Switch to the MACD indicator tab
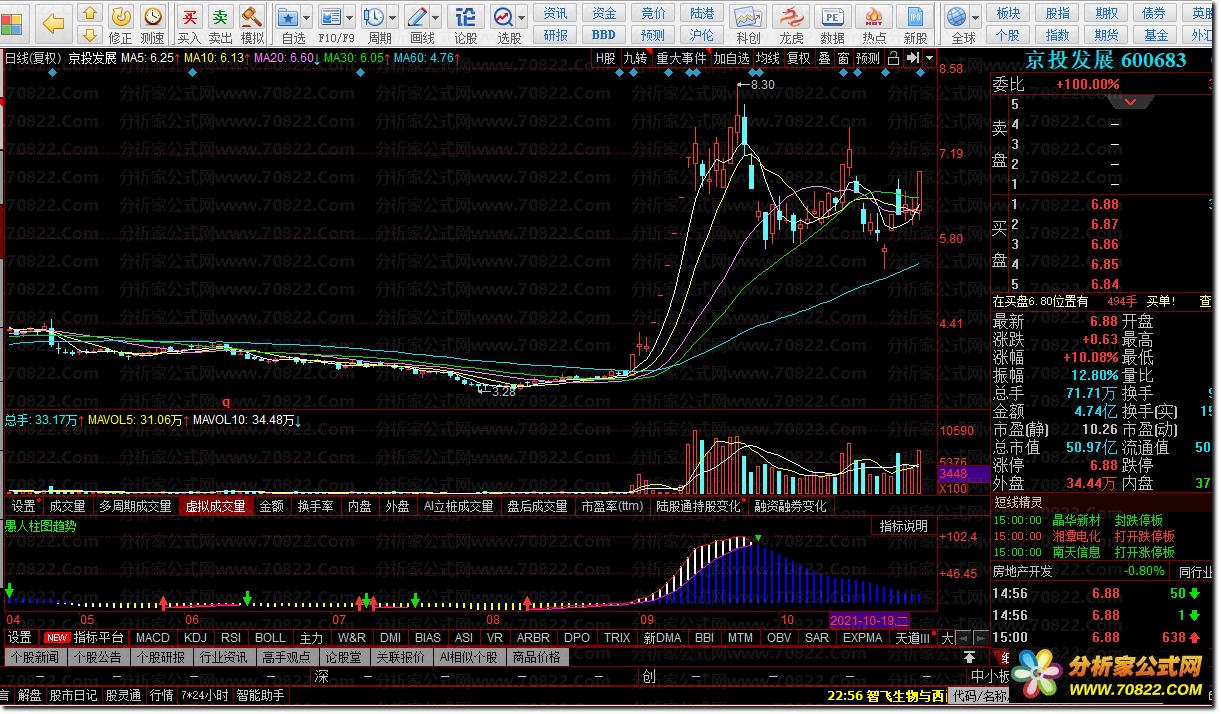 coord(153,637)
